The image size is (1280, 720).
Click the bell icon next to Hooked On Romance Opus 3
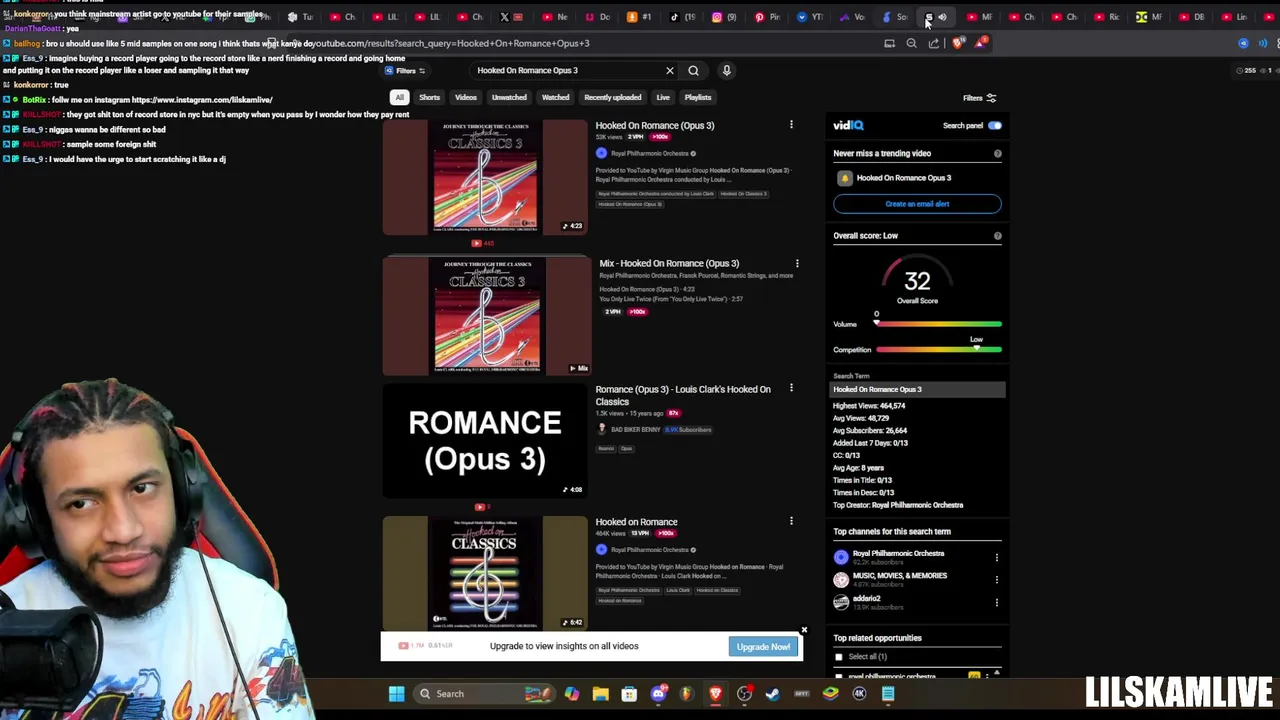845,178
